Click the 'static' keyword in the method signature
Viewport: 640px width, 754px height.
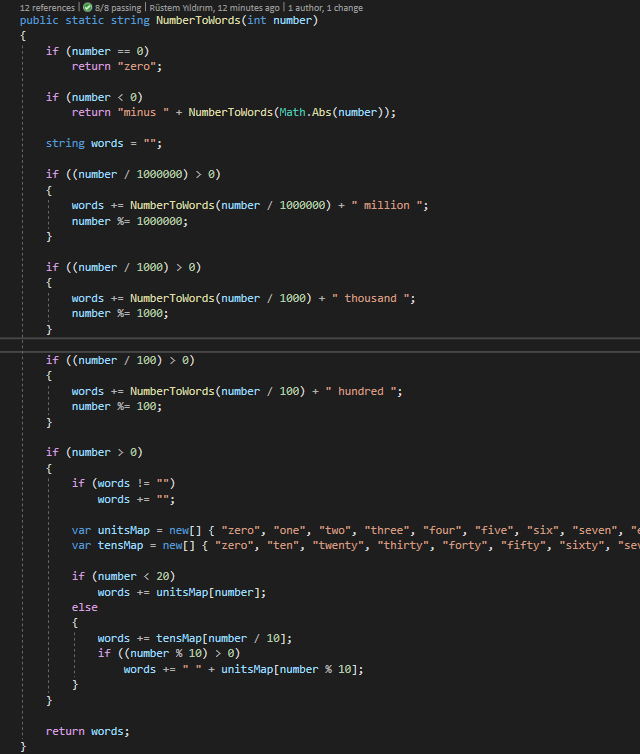(84, 20)
